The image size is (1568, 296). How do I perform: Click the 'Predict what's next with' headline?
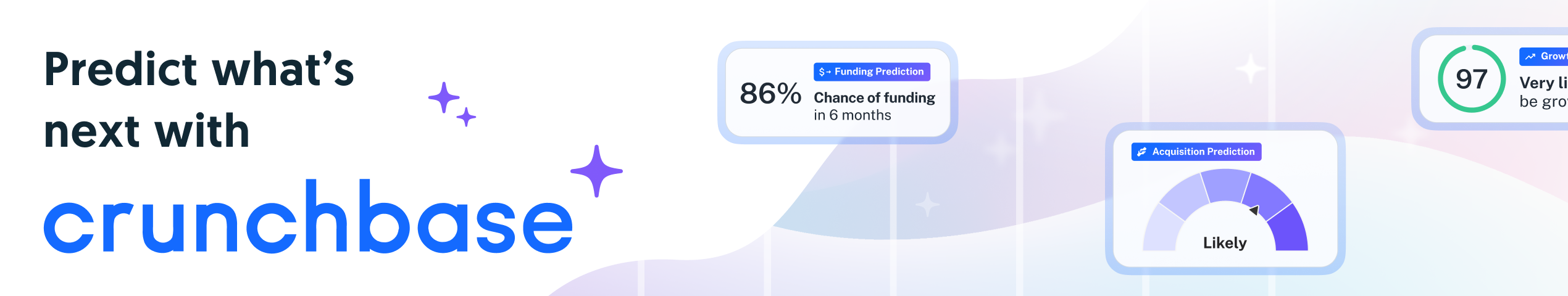tap(199, 100)
